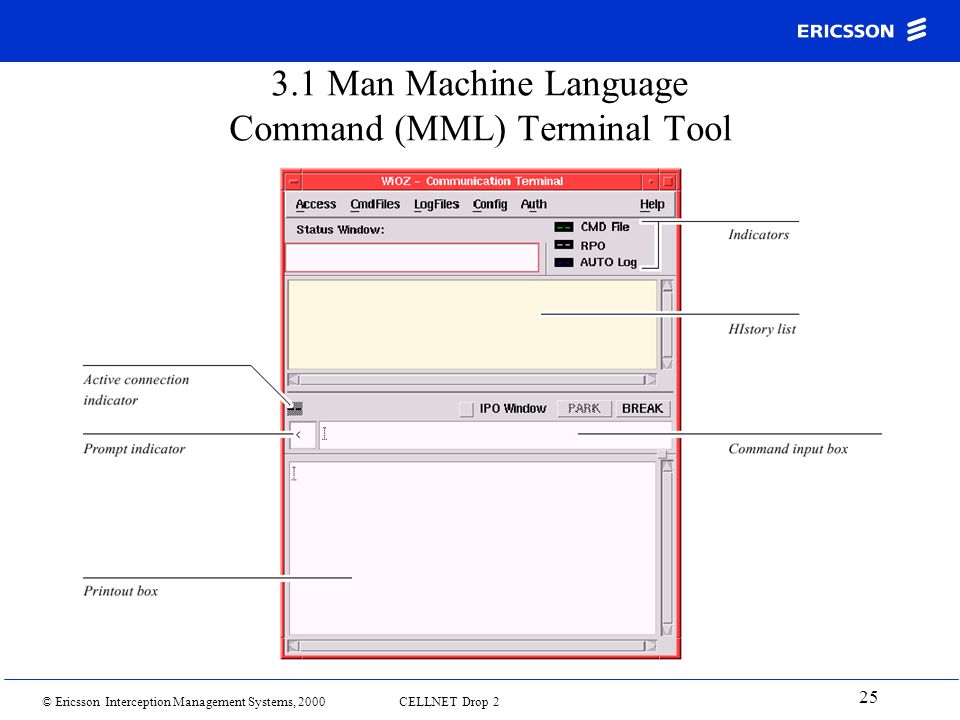Click the PARK button
Screen dimensions: 960x720
point(584,408)
